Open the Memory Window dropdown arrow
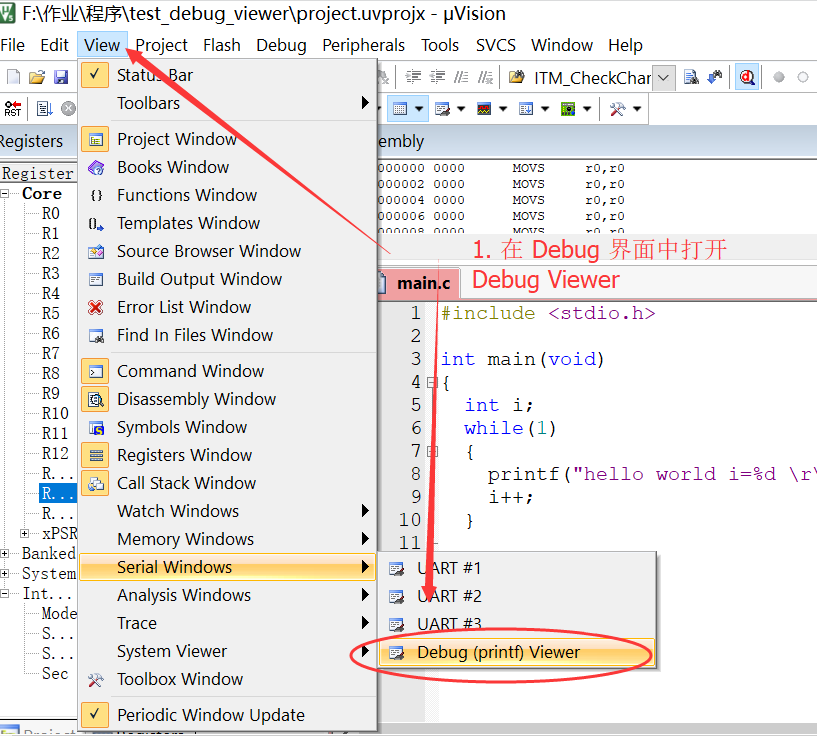 (x=419, y=109)
